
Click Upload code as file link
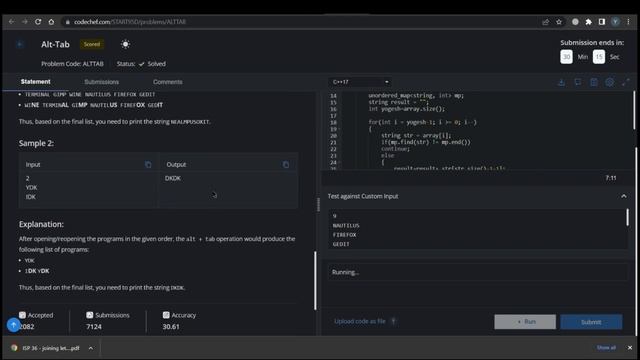tap(360, 321)
